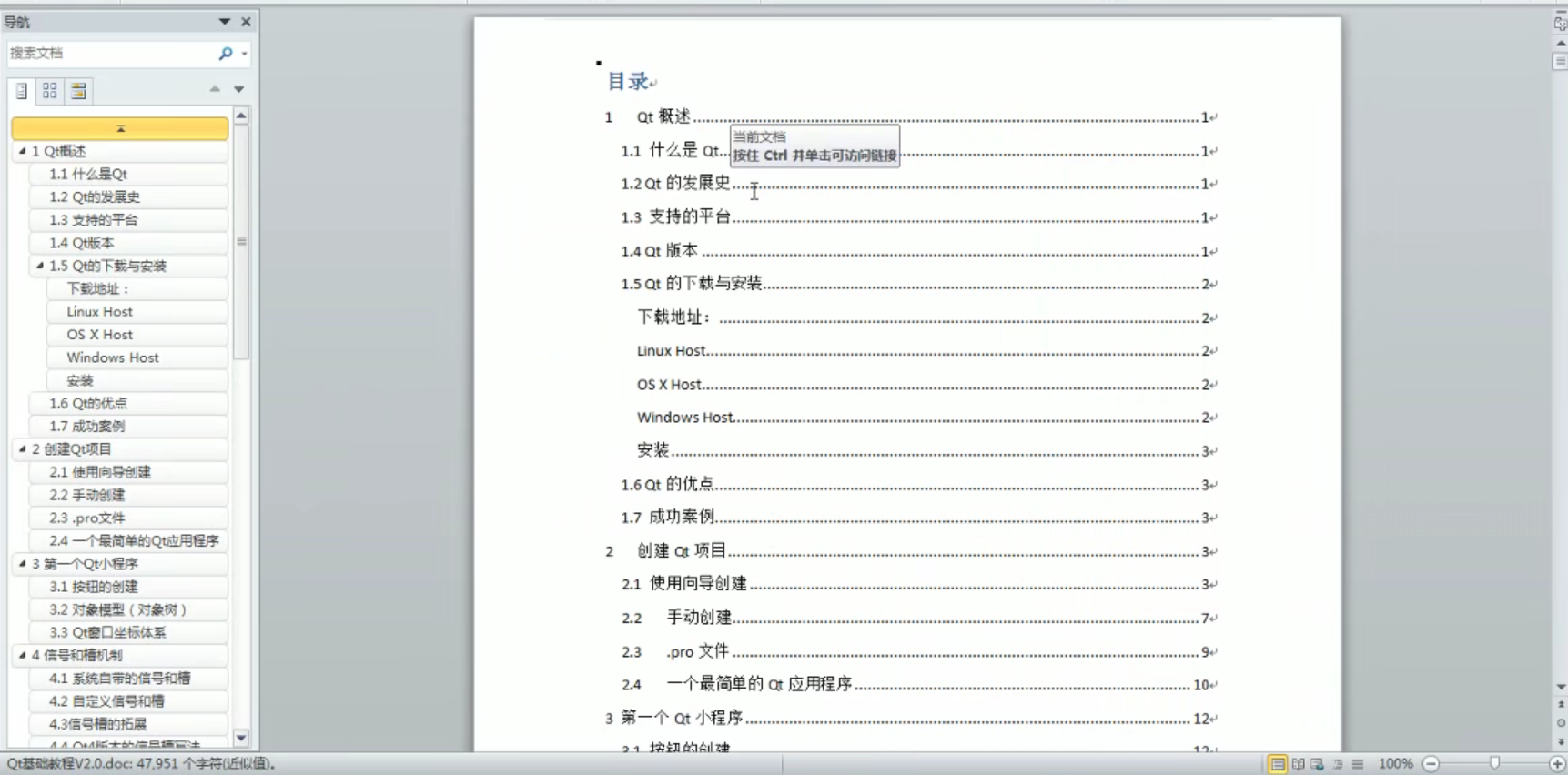This screenshot has width=1568, height=775.
Task: Select "安装" in navigation tree
Action: [x=137, y=380]
